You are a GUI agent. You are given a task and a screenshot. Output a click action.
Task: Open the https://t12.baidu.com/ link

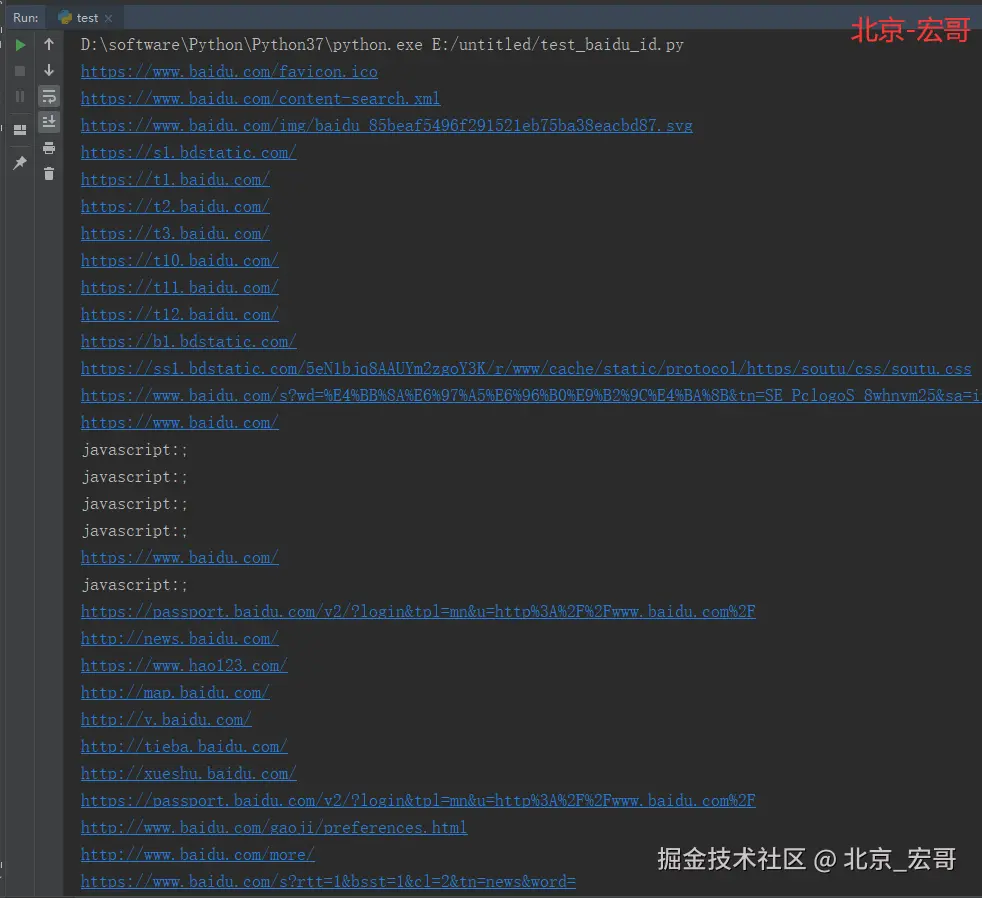point(180,314)
